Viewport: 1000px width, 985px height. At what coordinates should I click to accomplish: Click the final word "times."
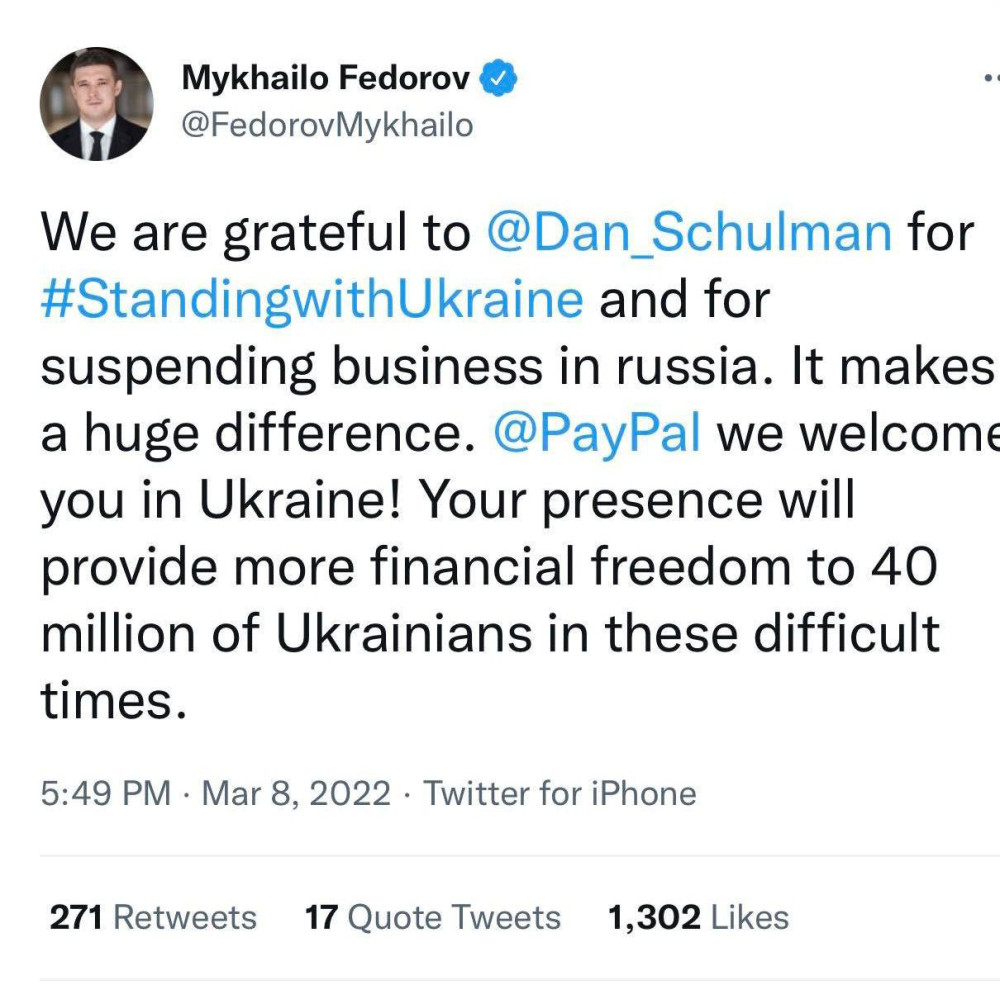click(x=113, y=702)
